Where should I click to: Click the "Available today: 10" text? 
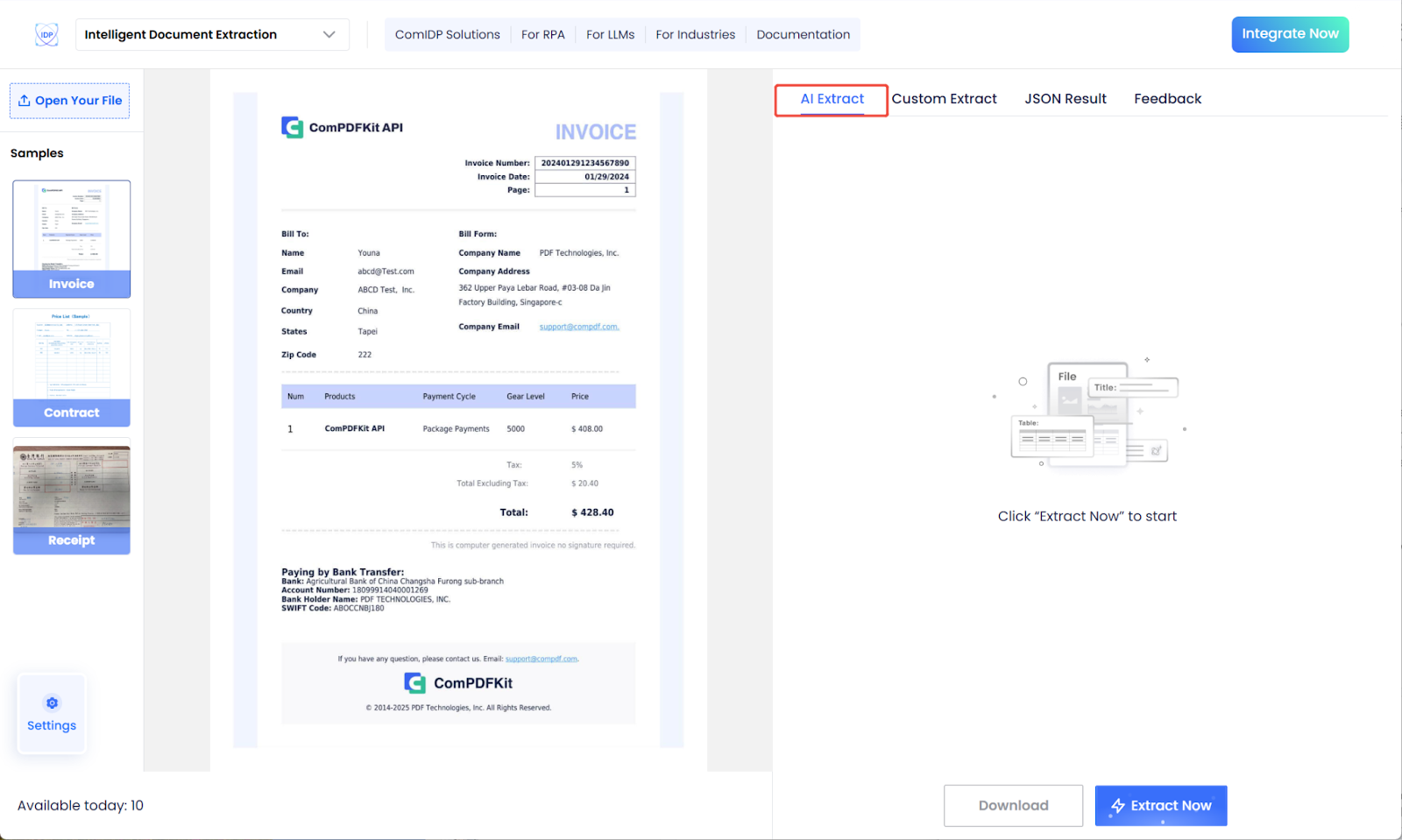tap(81, 806)
